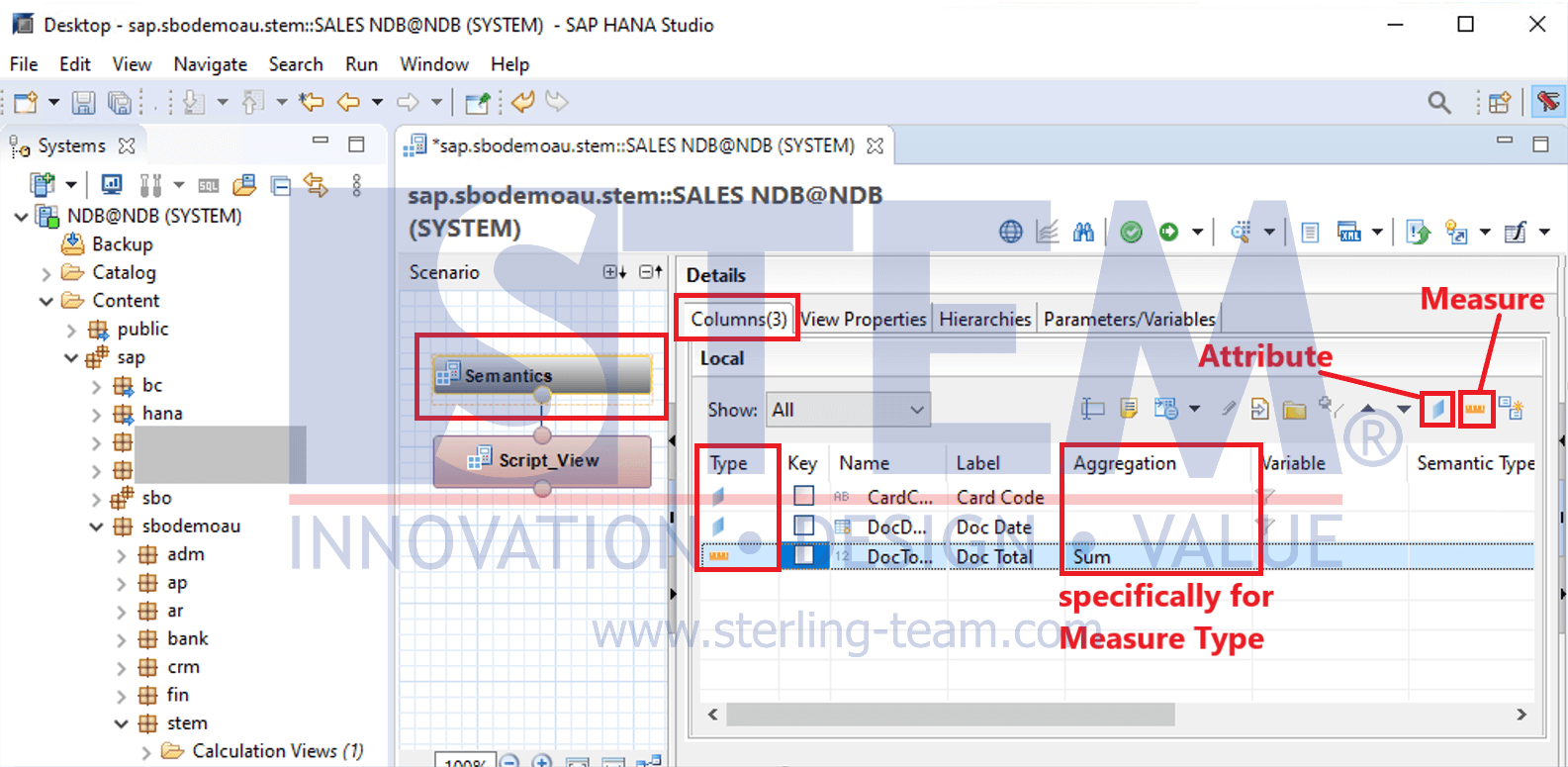
Task: Close the SALES NDB@NDB editor tab
Action: pyautogui.click(x=875, y=145)
